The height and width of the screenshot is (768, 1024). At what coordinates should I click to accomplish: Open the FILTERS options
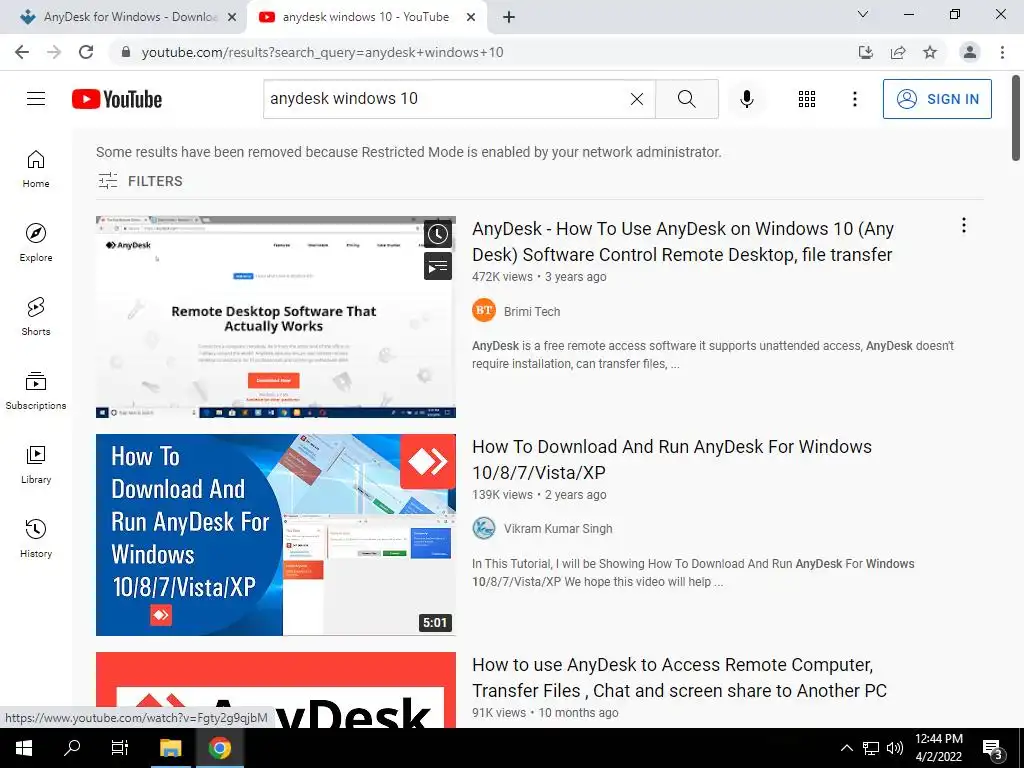click(x=140, y=181)
